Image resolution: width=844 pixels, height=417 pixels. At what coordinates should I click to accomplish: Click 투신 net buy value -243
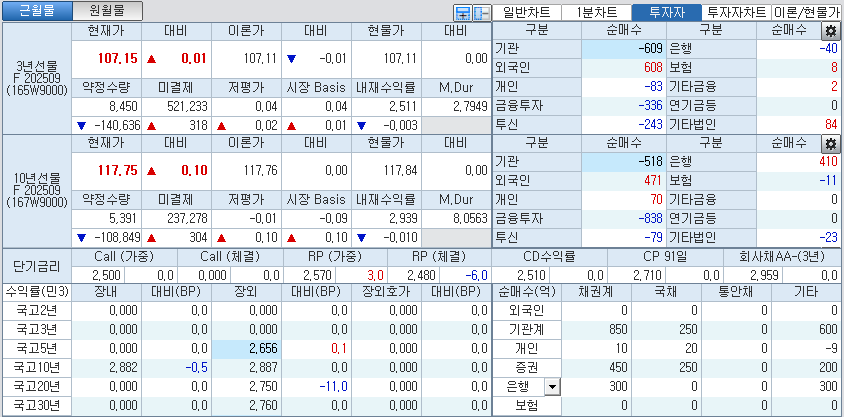pos(650,125)
